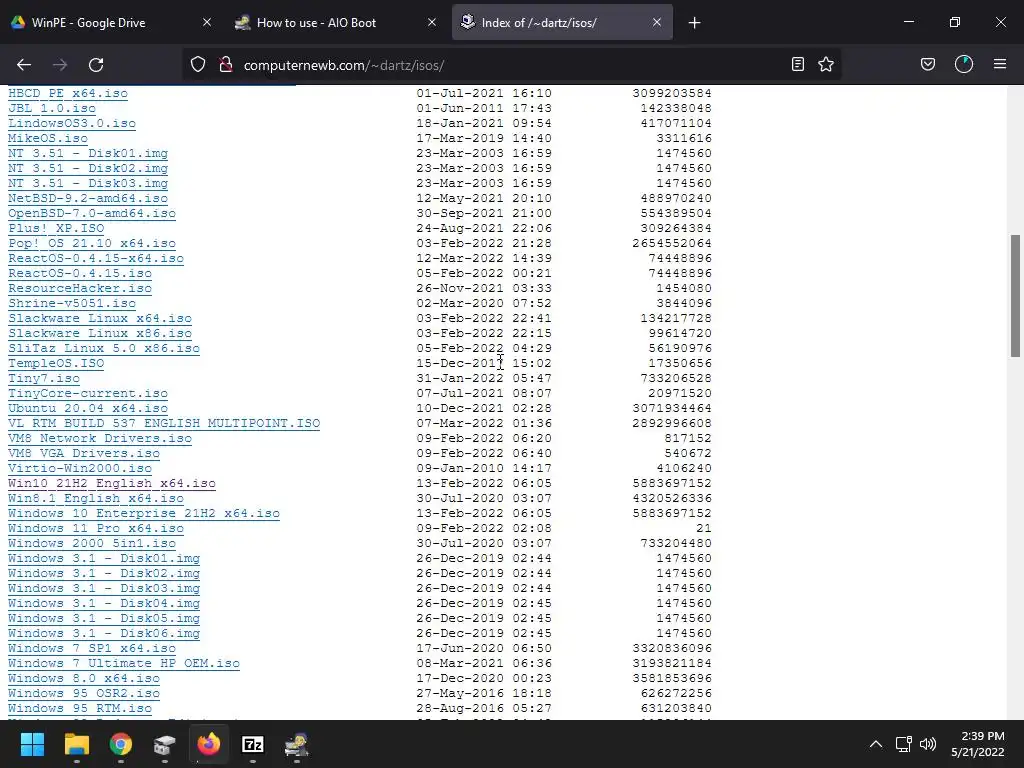Image resolution: width=1024 pixels, height=768 pixels.
Task: Download Windows 3.1 - Disk04.img
Action: tap(104, 603)
